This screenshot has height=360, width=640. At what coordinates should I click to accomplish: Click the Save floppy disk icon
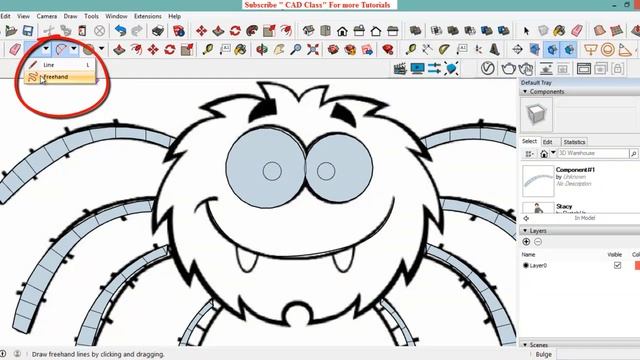27,31
